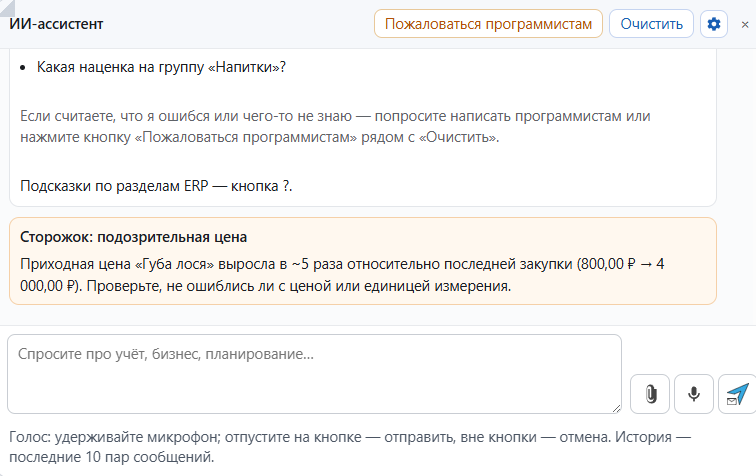Activate the microphone voice input button

[x=694, y=394]
